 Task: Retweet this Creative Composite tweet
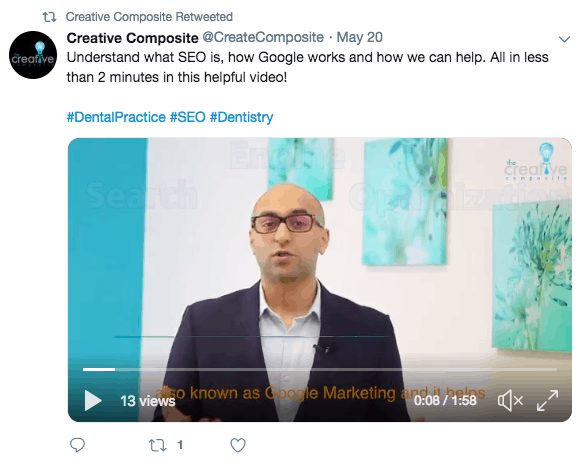pos(158,445)
